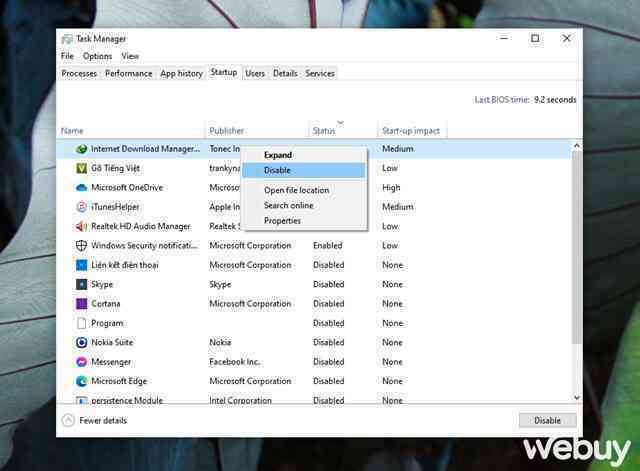Screen dimensions: 640x471
Task: Select the iTunesHelper row name
Action: pyautogui.click(x=115, y=207)
